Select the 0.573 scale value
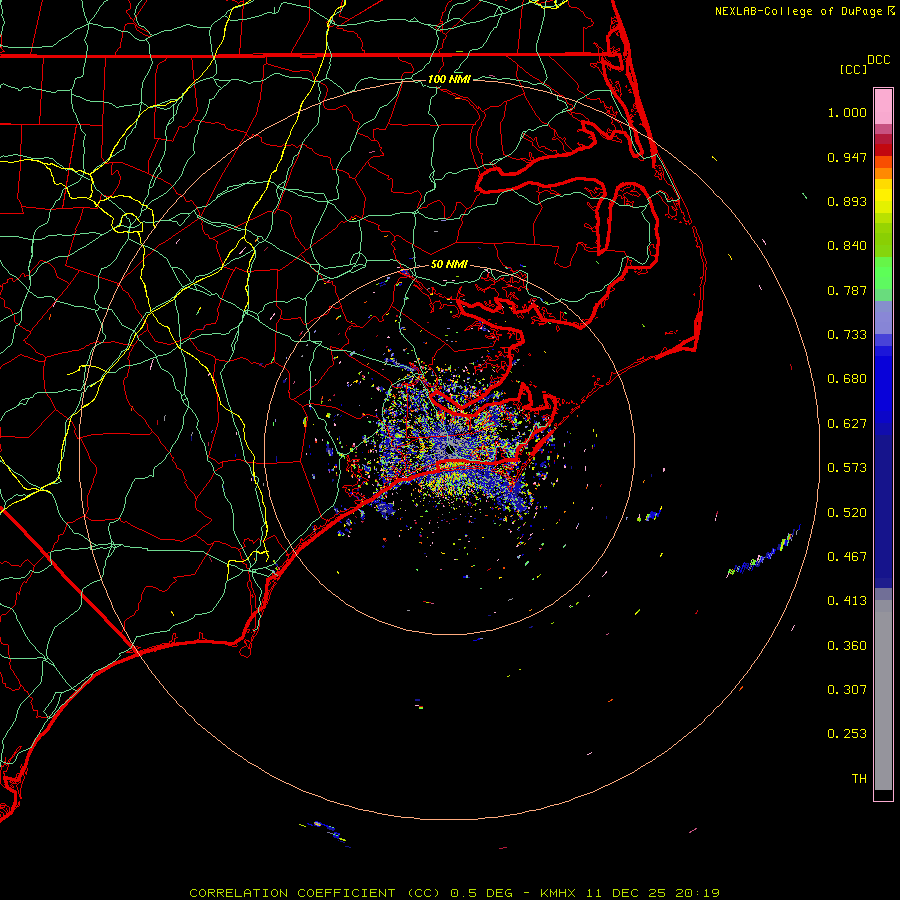Viewport: 900px width, 900px height. pyautogui.click(x=847, y=468)
